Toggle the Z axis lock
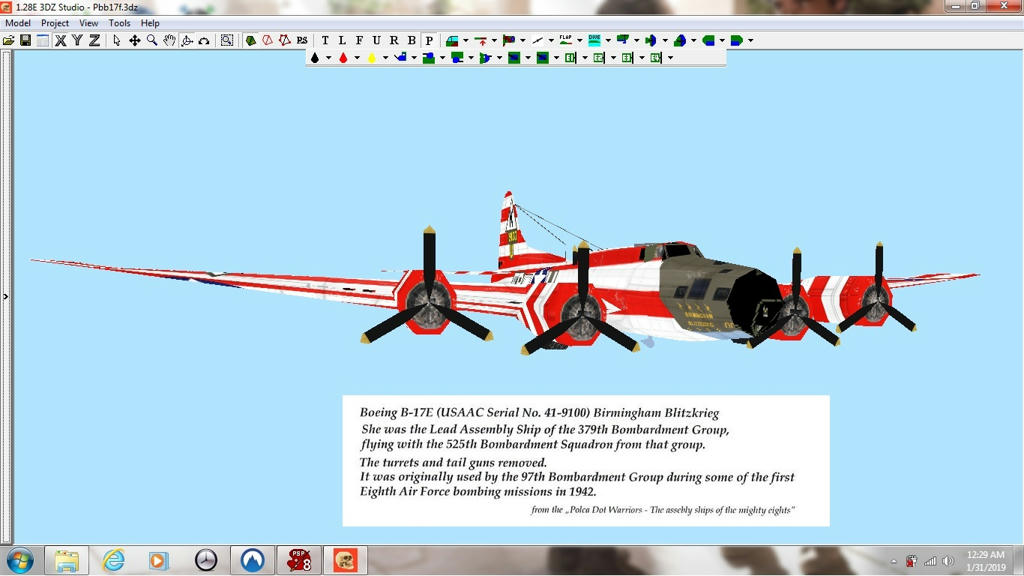The width and height of the screenshot is (1024, 576). [x=95, y=40]
